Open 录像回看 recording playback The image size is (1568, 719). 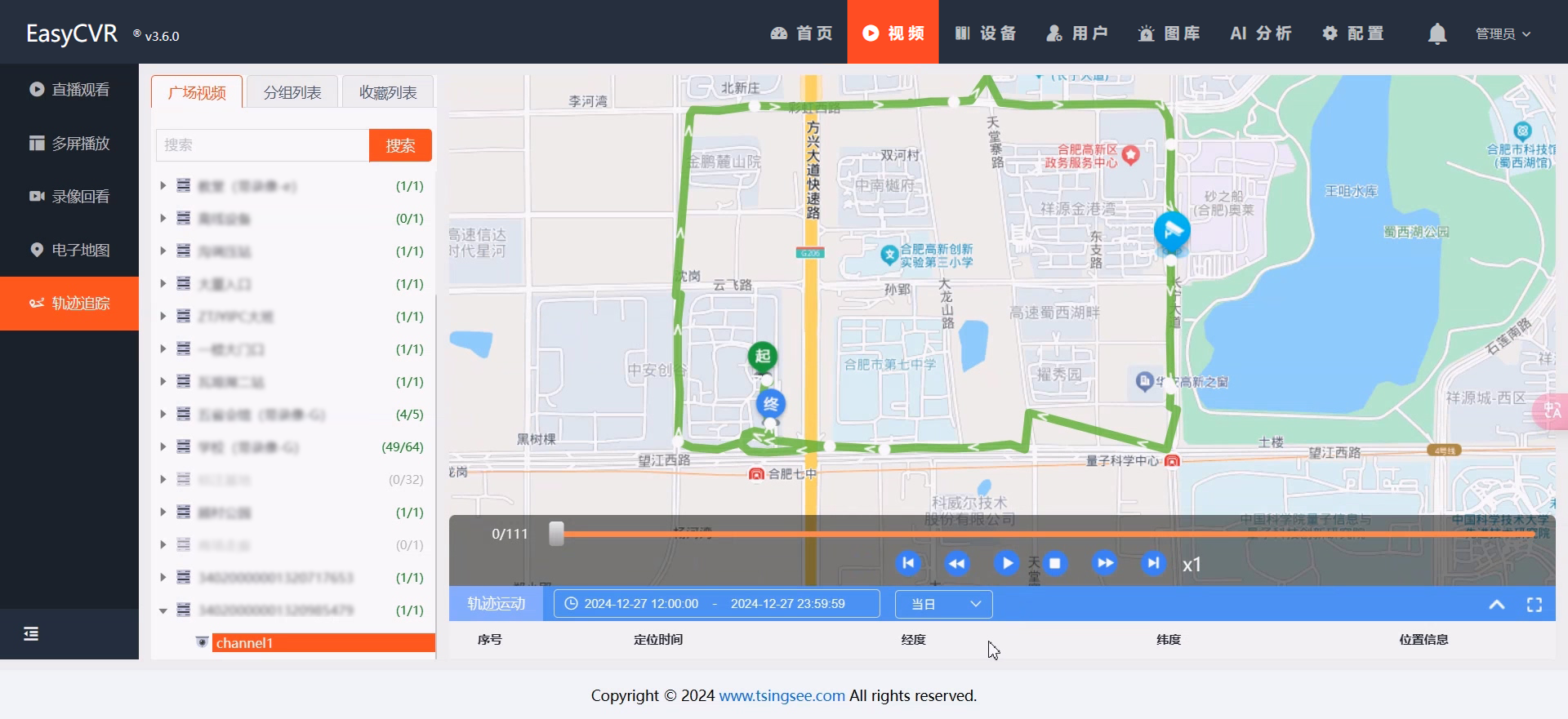click(69, 197)
